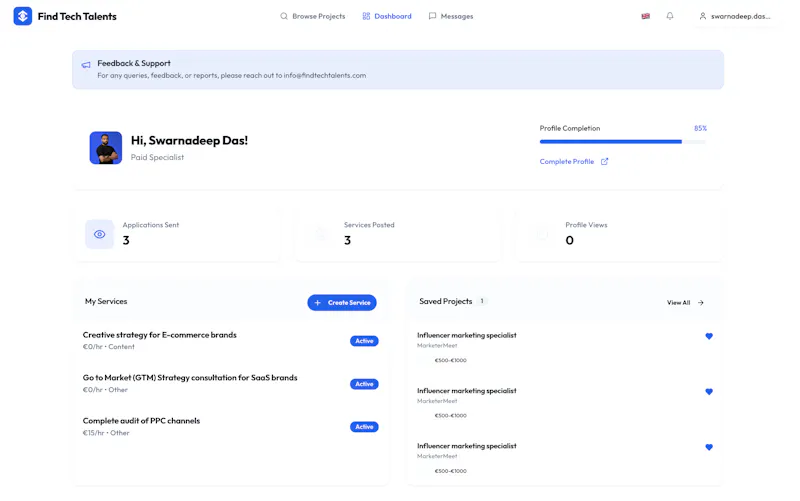Open the language flag selector

(x=645, y=16)
